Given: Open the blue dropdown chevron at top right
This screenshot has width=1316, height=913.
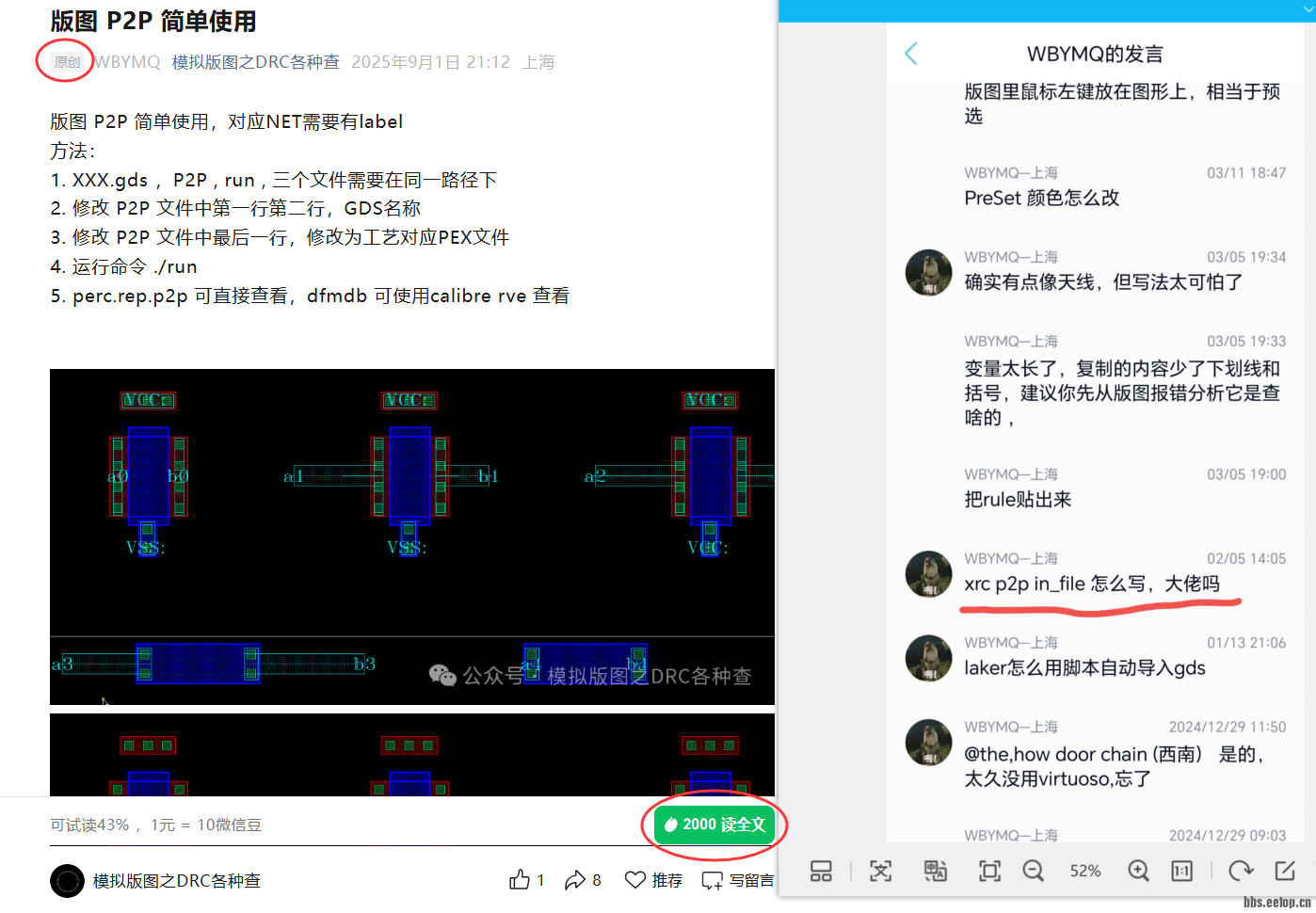Looking at the screenshot, I should pyautogui.click(x=1308, y=9).
